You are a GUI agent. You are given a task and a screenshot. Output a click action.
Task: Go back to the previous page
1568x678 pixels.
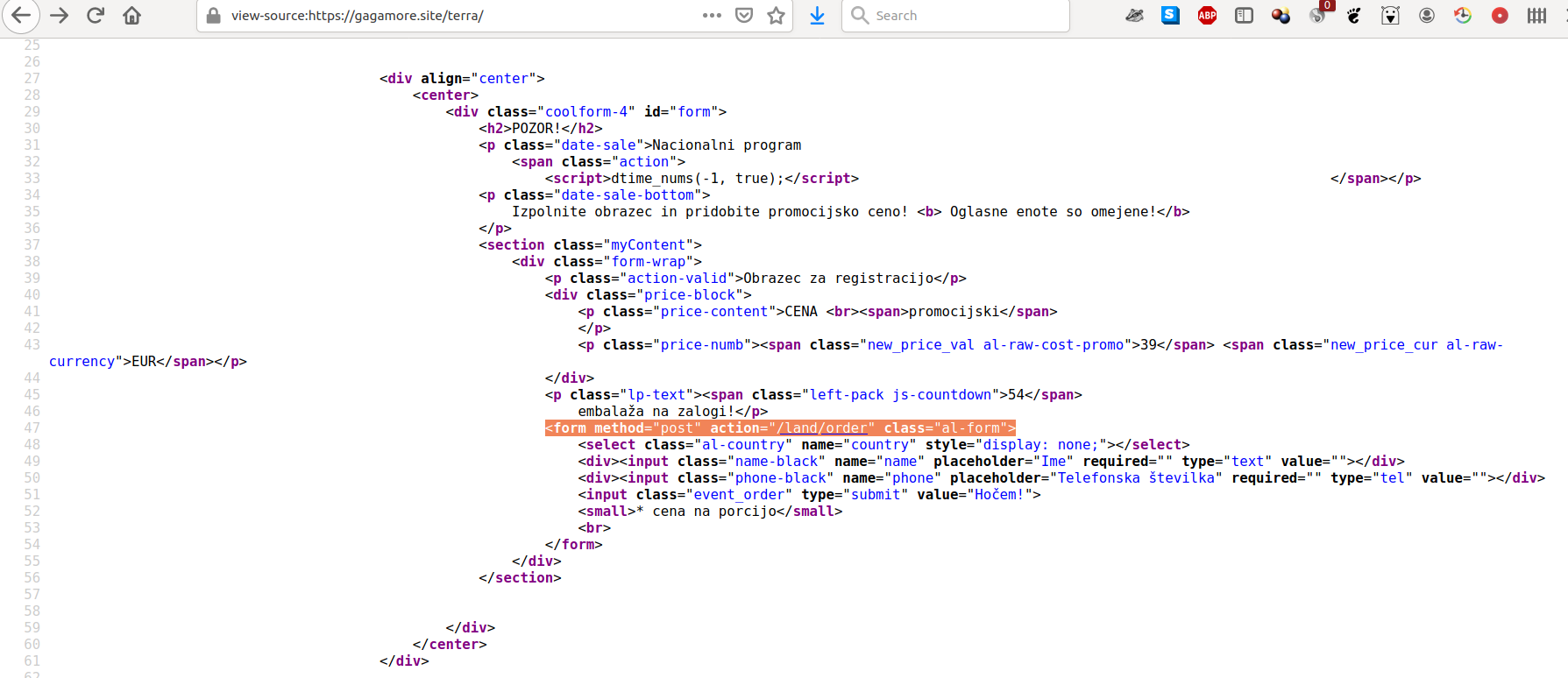pyautogui.click(x=22, y=15)
